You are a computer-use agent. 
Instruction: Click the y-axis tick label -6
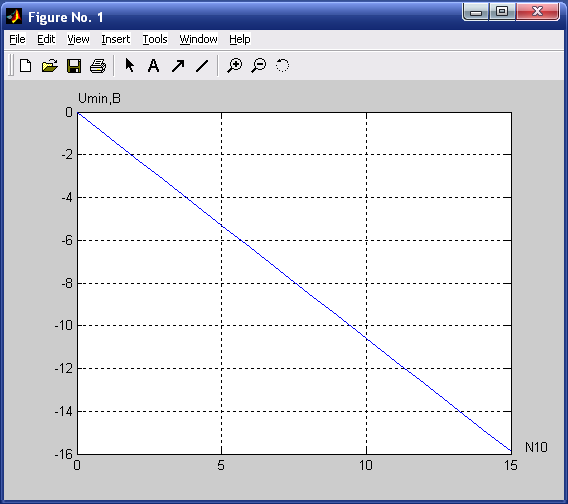[67, 240]
